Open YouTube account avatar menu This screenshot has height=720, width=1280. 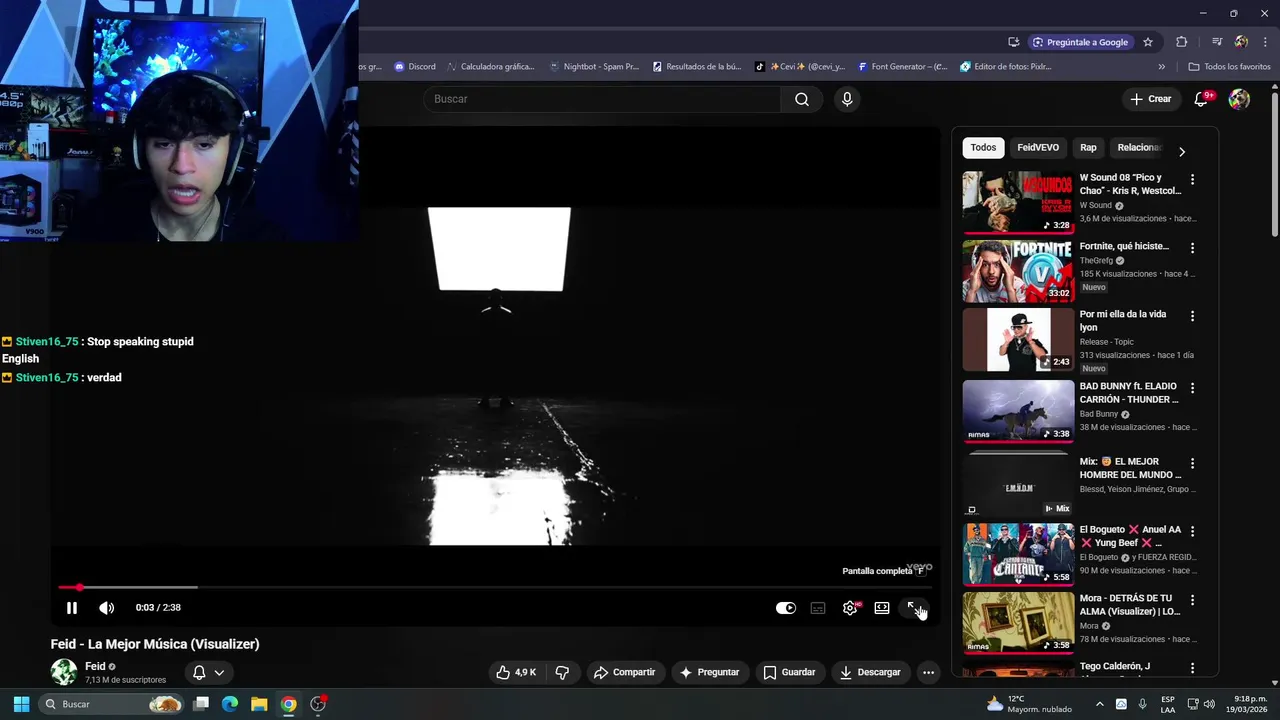pos(1239,99)
